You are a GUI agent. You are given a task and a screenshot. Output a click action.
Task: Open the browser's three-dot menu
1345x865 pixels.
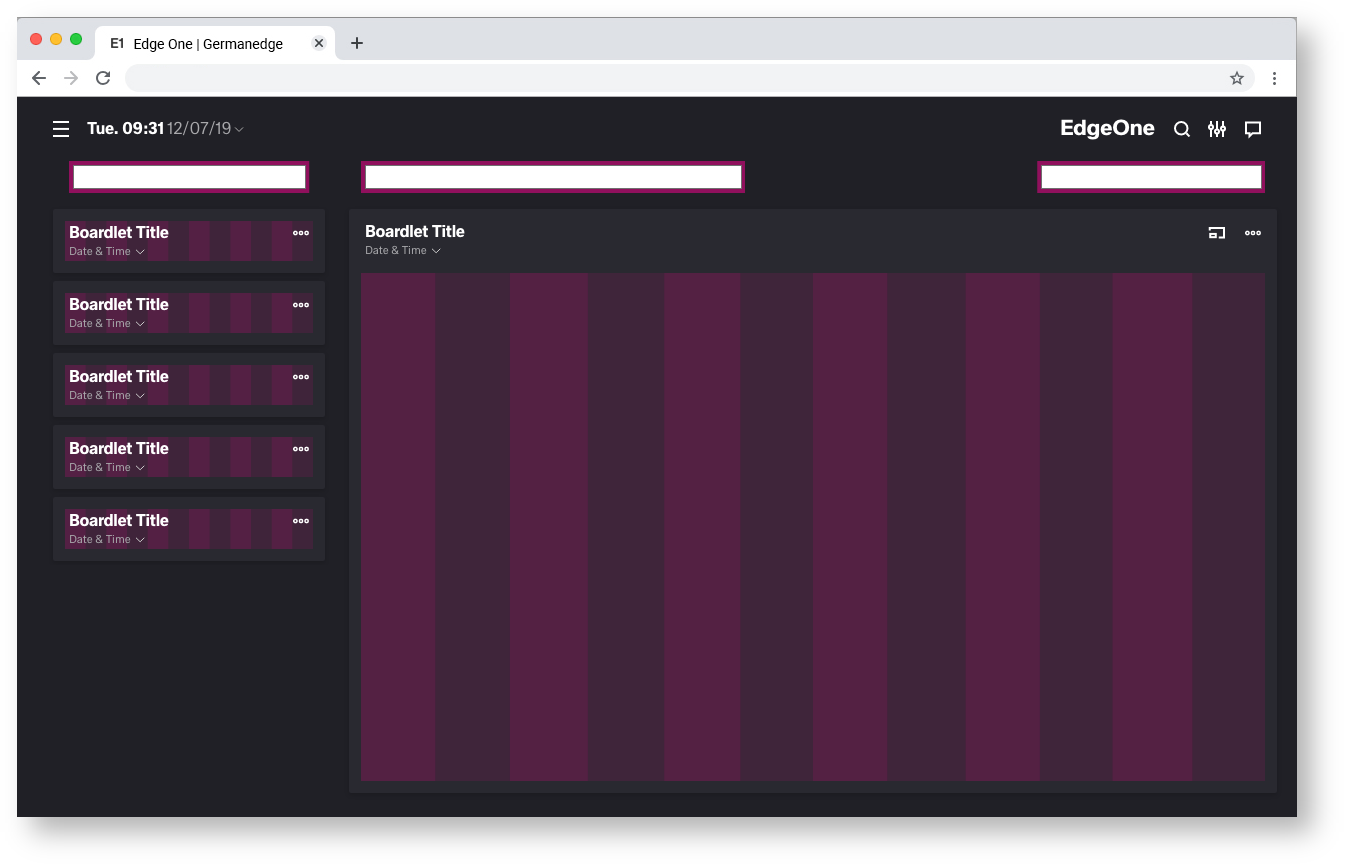1274,78
